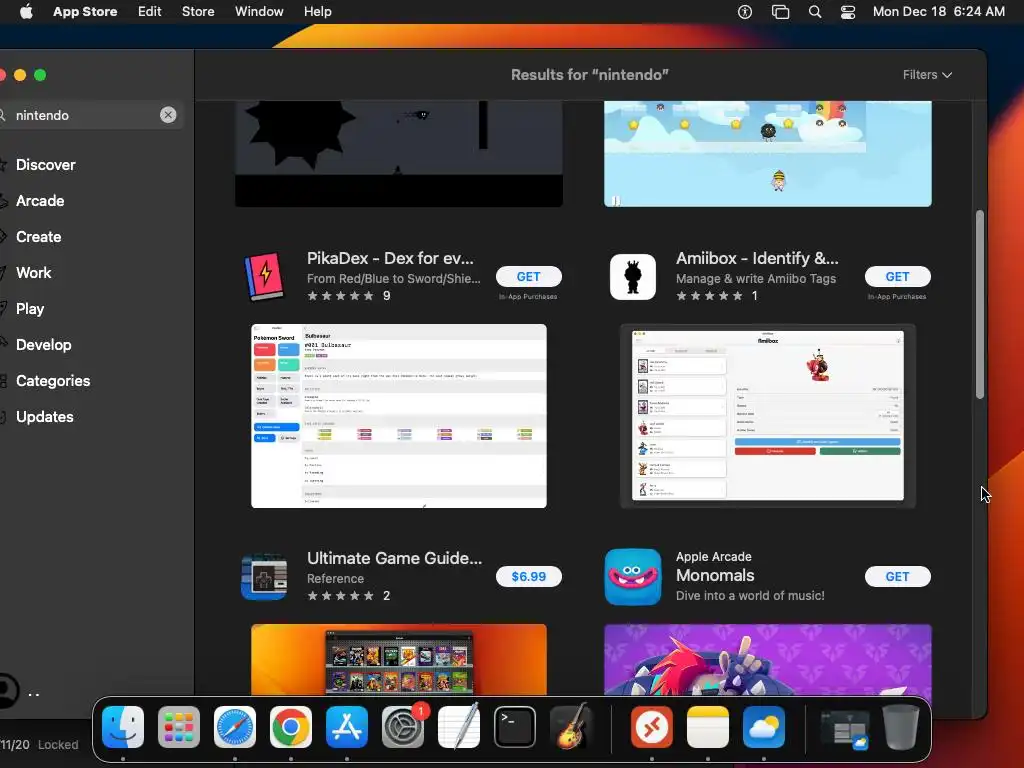Click the menu bar date and time
The image size is (1024, 768).
click(x=938, y=12)
